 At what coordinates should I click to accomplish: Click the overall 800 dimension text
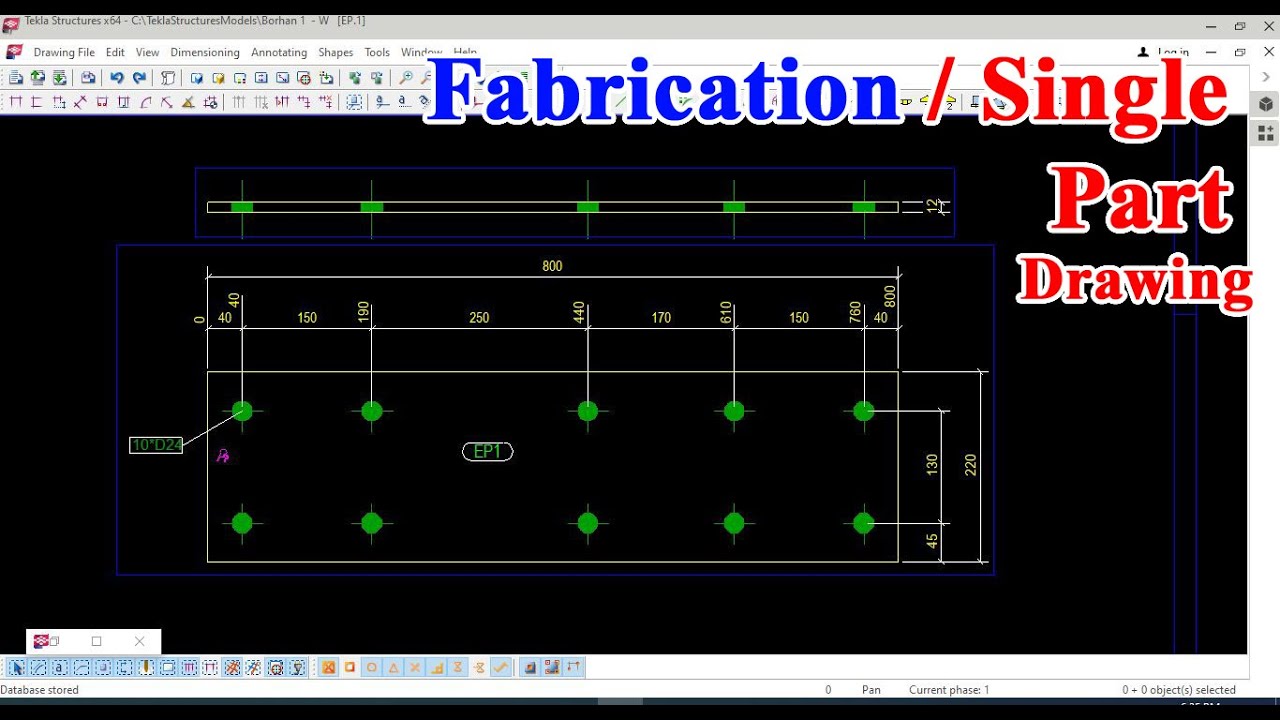552,266
